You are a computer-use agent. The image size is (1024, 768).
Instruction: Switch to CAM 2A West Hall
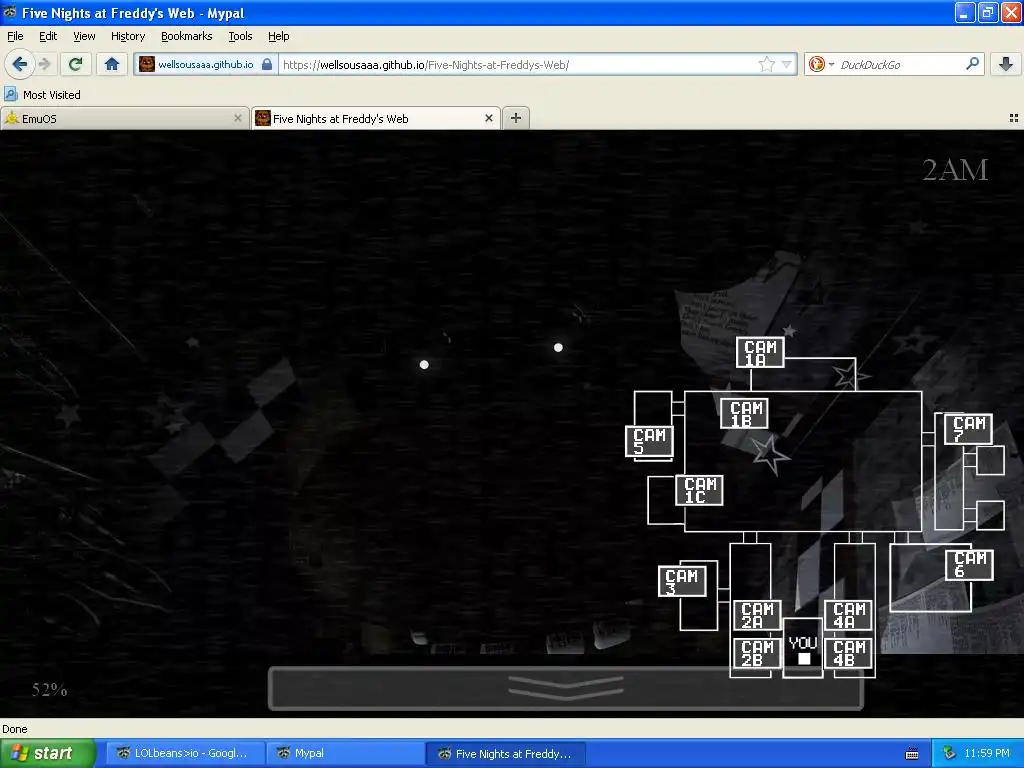click(x=758, y=615)
